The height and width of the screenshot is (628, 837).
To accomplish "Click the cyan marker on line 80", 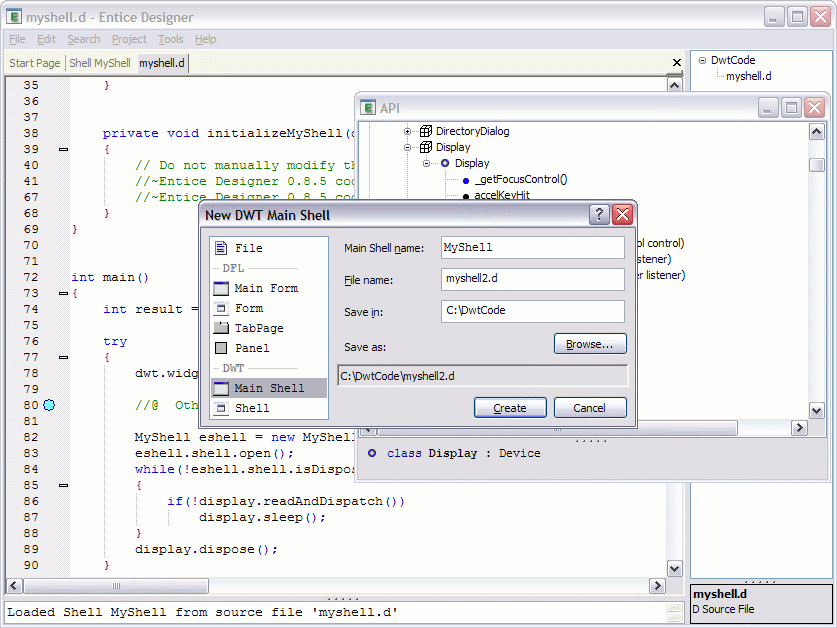I will (49, 405).
